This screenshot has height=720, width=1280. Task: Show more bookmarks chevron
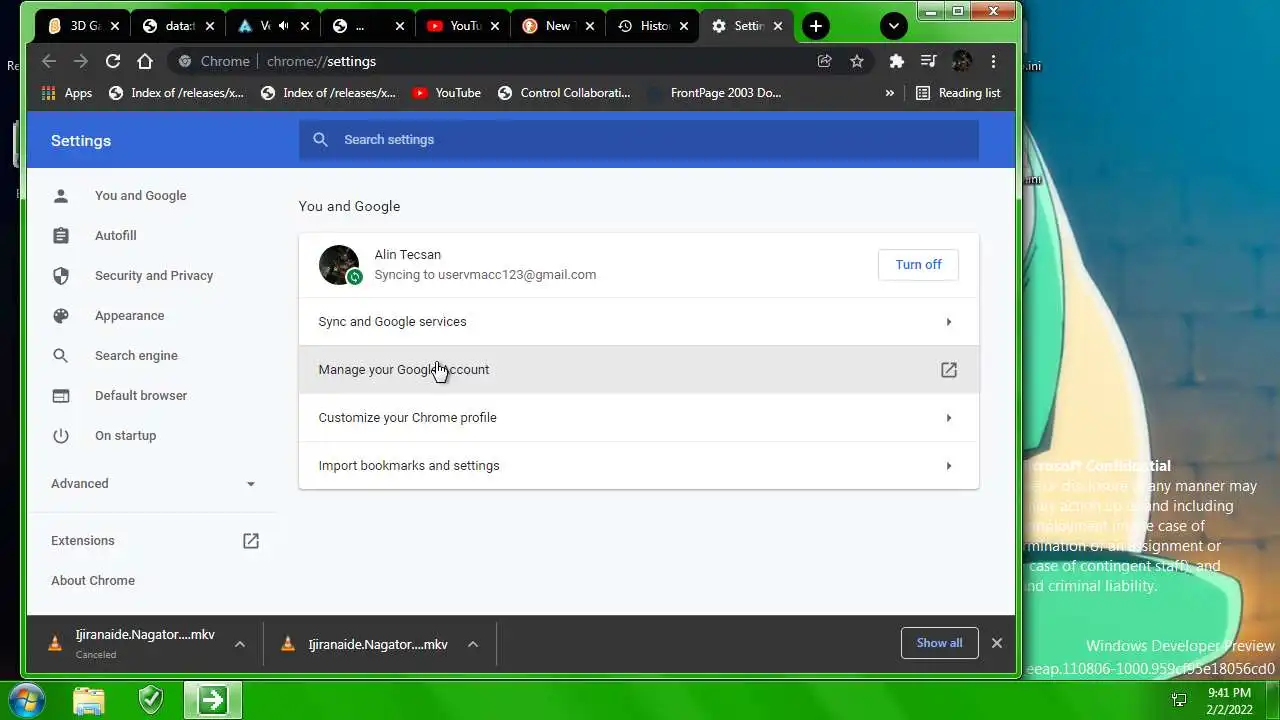(x=889, y=93)
